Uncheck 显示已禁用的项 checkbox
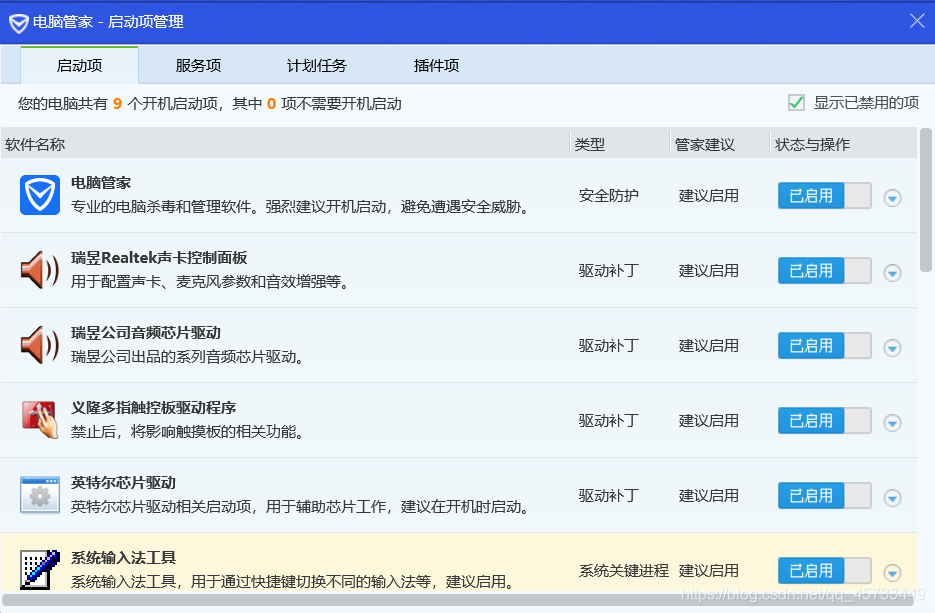935x613 pixels. point(796,103)
